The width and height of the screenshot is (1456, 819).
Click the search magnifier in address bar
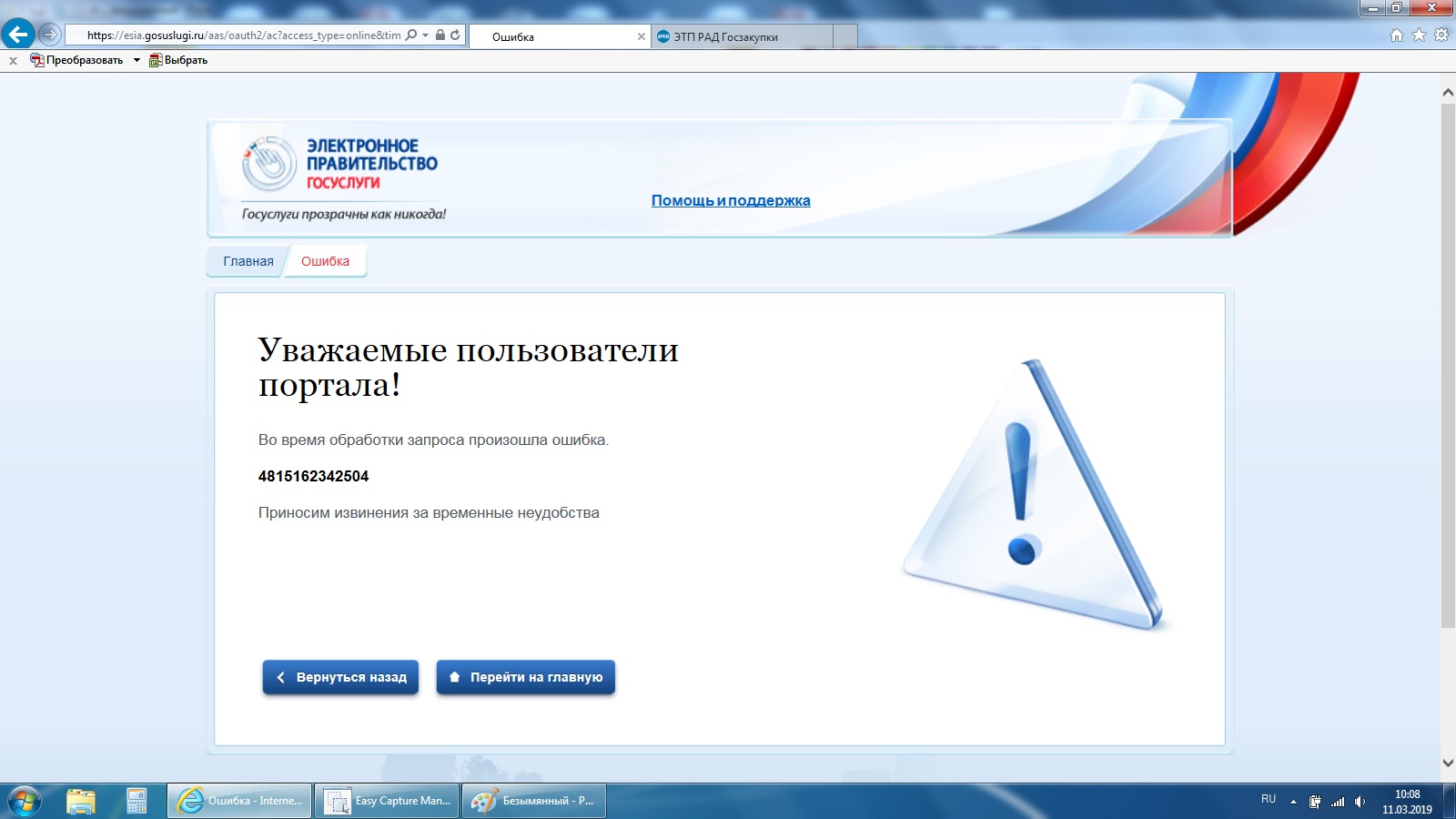411,35
